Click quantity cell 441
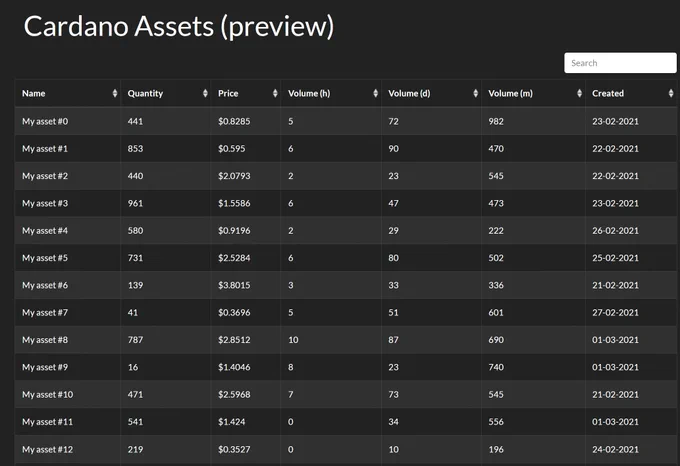Image resolution: width=680 pixels, height=466 pixels. pos(135,121)
